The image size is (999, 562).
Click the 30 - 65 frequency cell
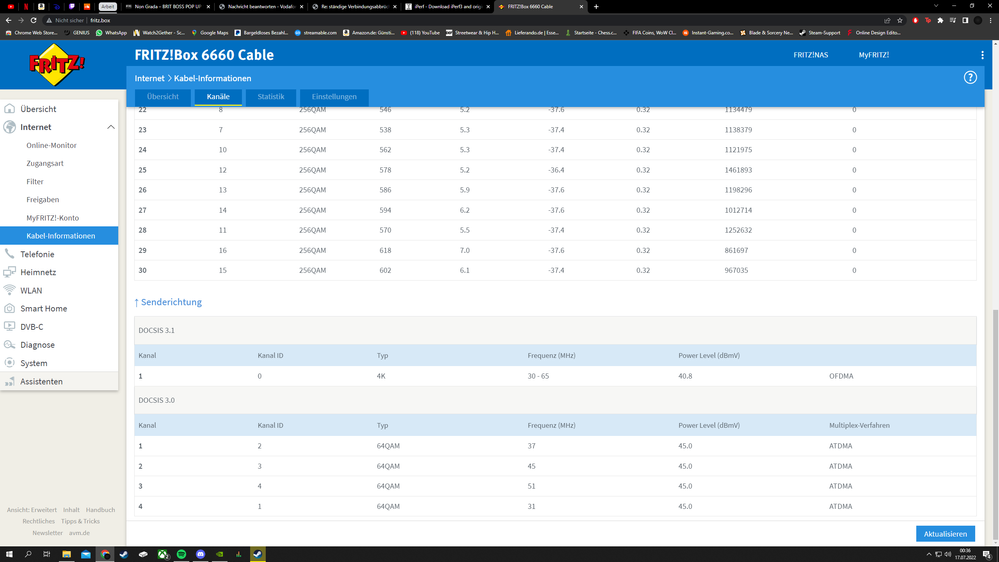[538, 376]
